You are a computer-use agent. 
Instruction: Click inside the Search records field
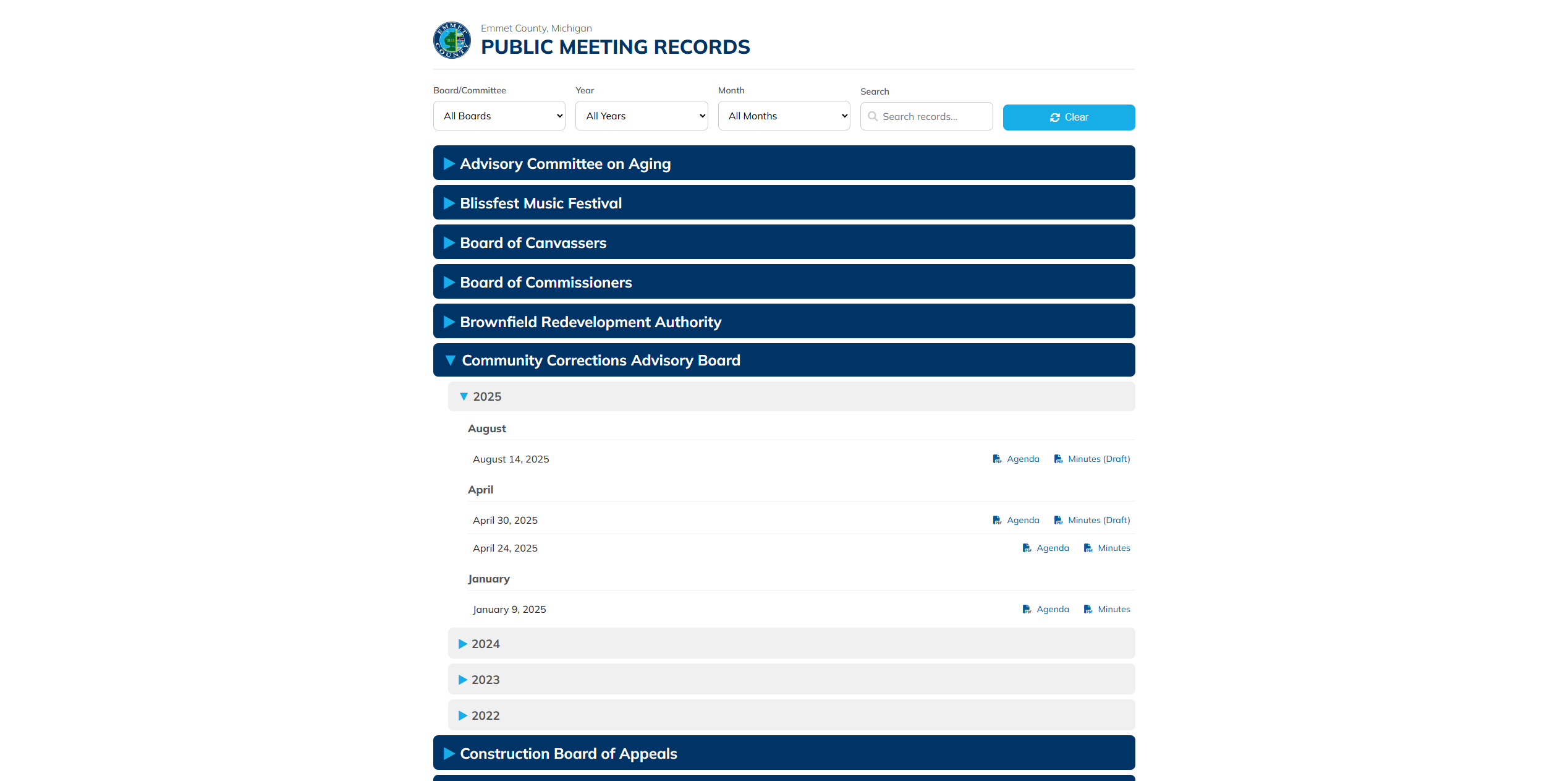tap(926, 116)
